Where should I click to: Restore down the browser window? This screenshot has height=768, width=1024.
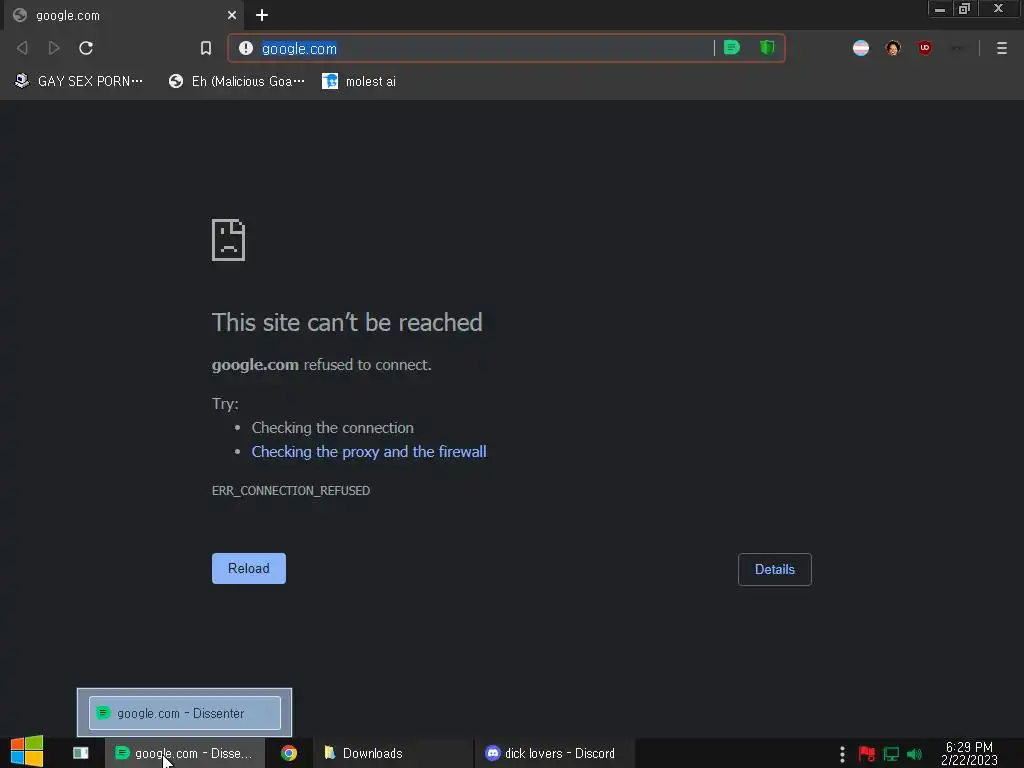click(964, 8)
